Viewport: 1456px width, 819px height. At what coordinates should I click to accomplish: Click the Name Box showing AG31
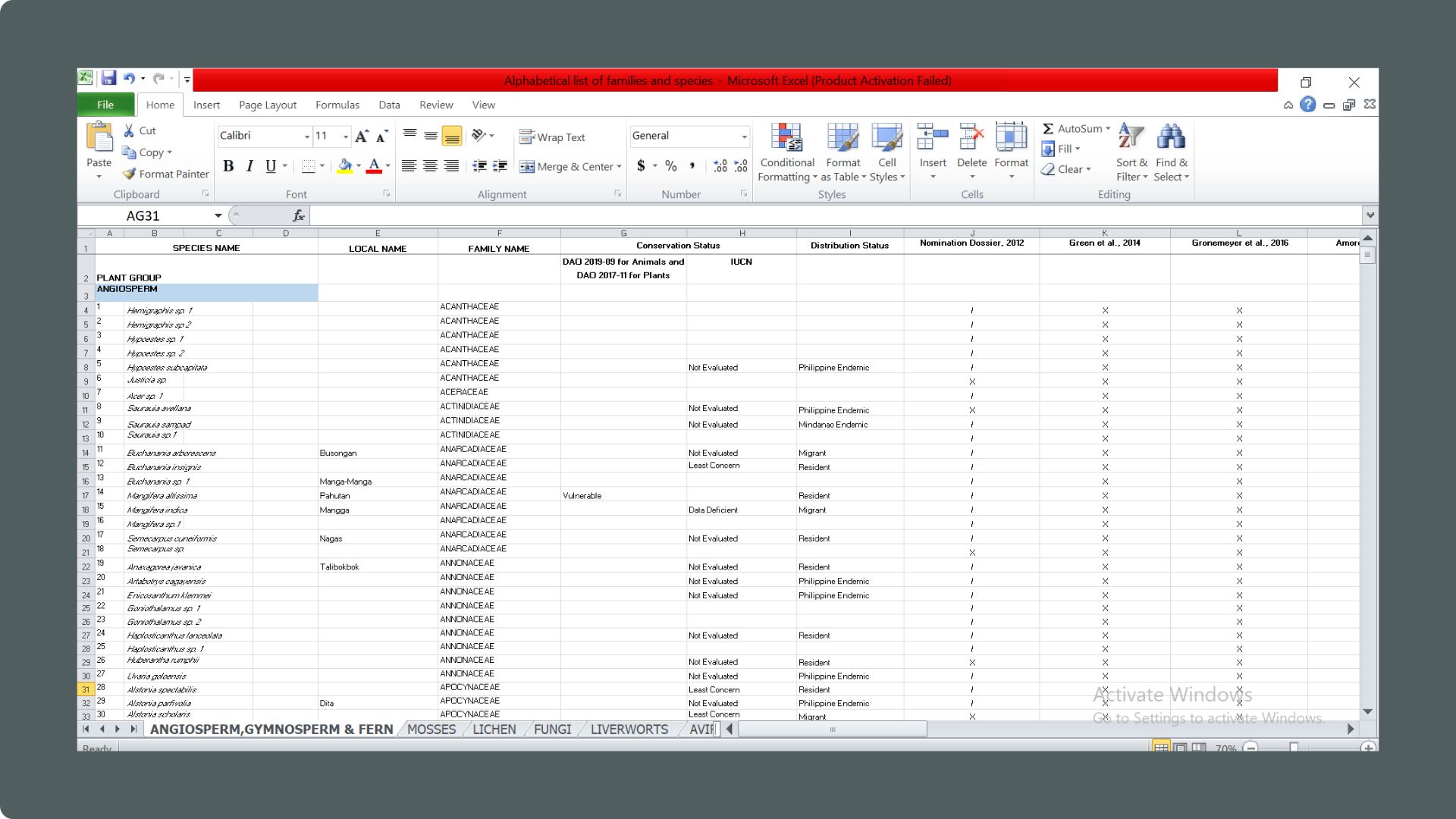click(144, 216)
